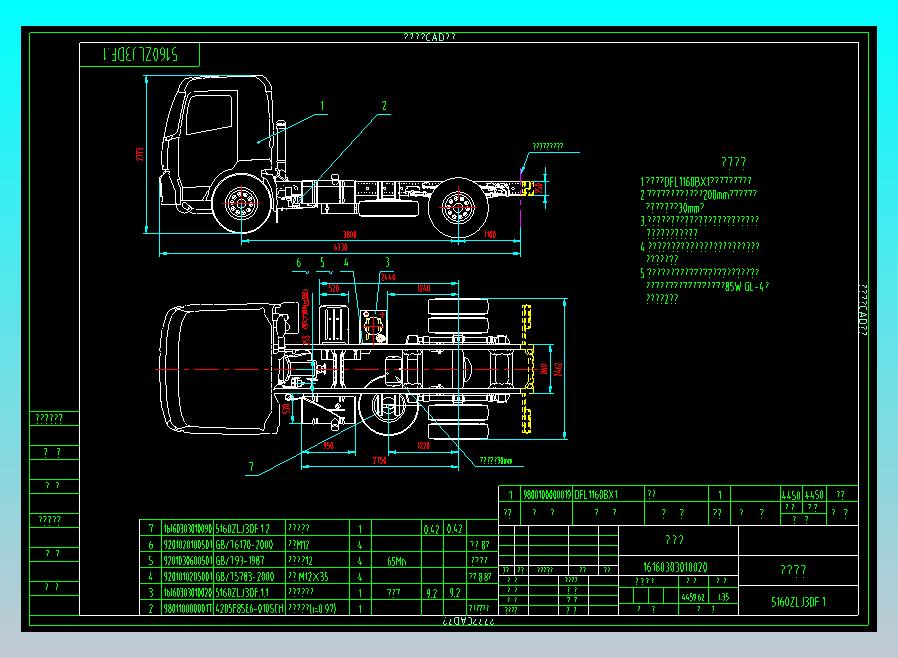Screen dimensions: 898x658
Task: Select the cab door window in the side view
Action: click(x=208, y=115)
